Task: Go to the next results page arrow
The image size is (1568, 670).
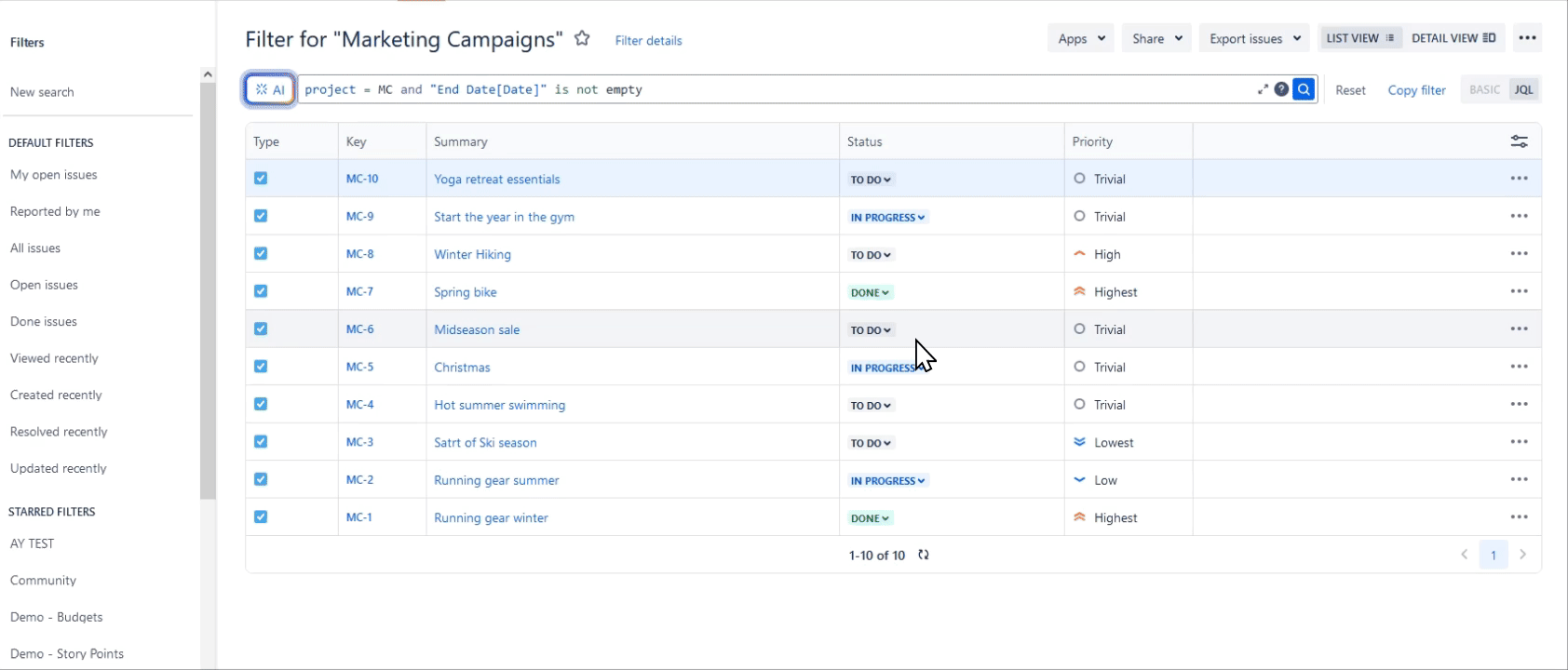Action: pos(1523,555)
